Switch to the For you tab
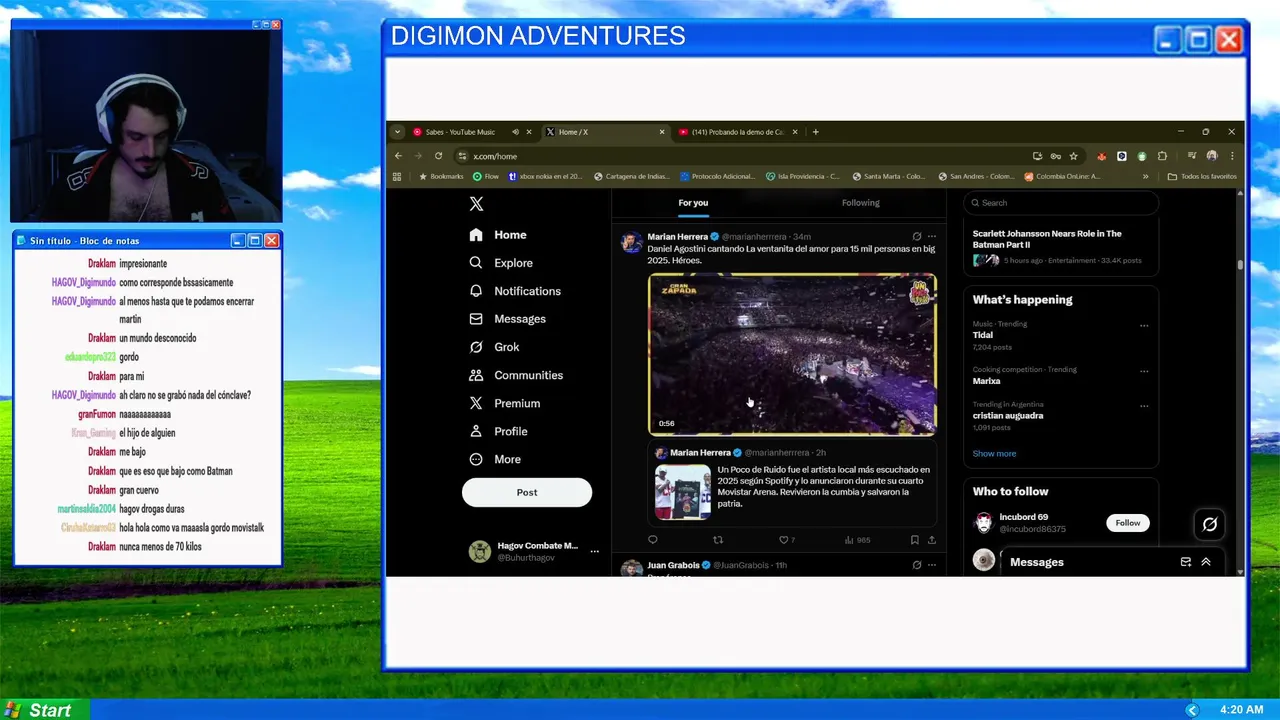The image size is (1280, 720). (693, 203)
